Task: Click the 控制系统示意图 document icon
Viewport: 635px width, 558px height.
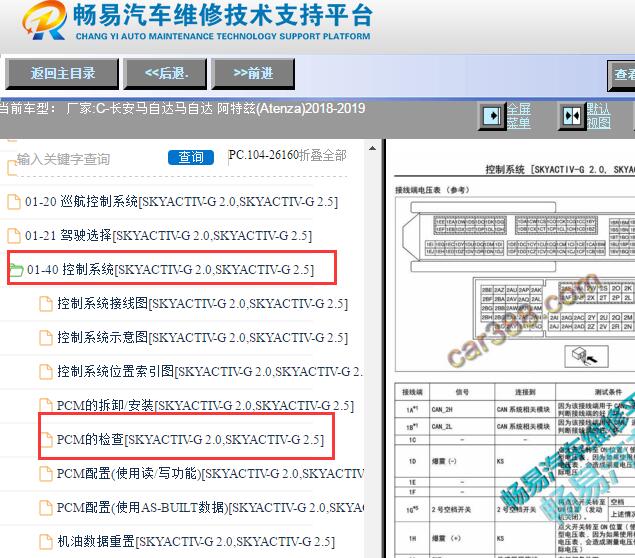Action: (46, 337)
